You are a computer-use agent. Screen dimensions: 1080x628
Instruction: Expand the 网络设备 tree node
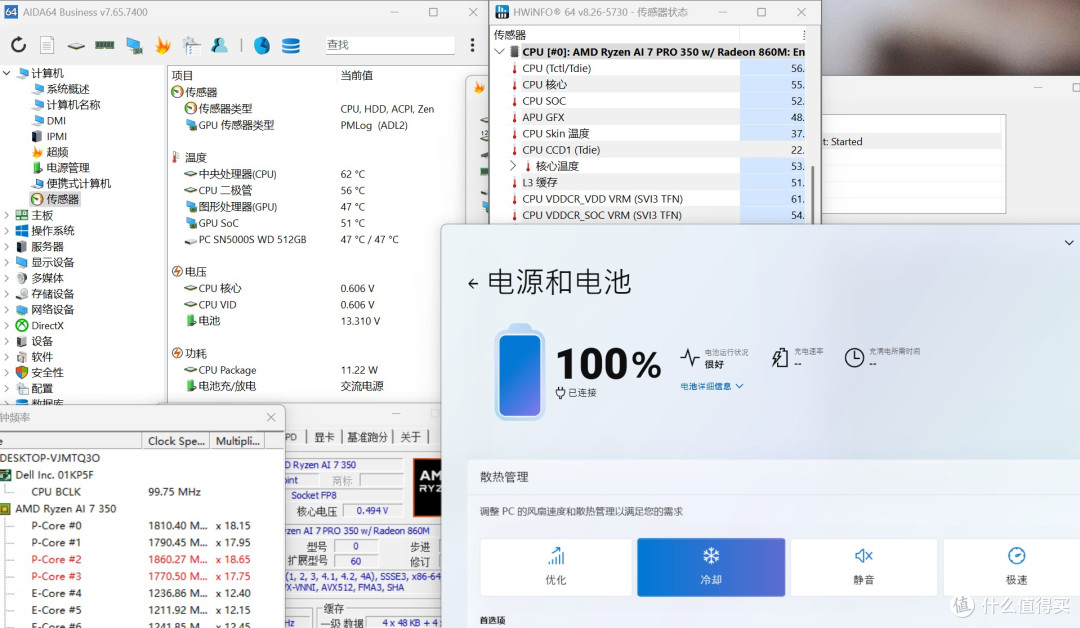[7, 310]
